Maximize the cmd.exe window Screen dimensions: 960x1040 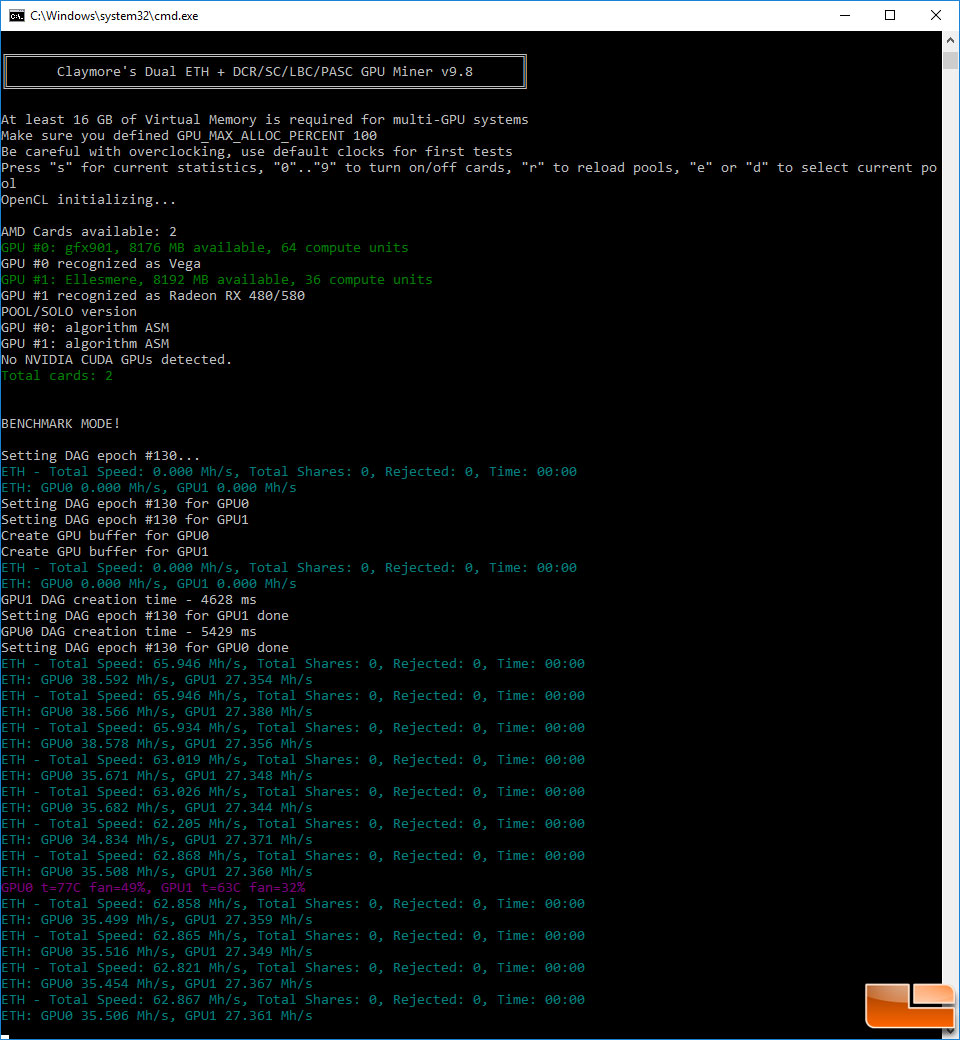click(890, 15)
